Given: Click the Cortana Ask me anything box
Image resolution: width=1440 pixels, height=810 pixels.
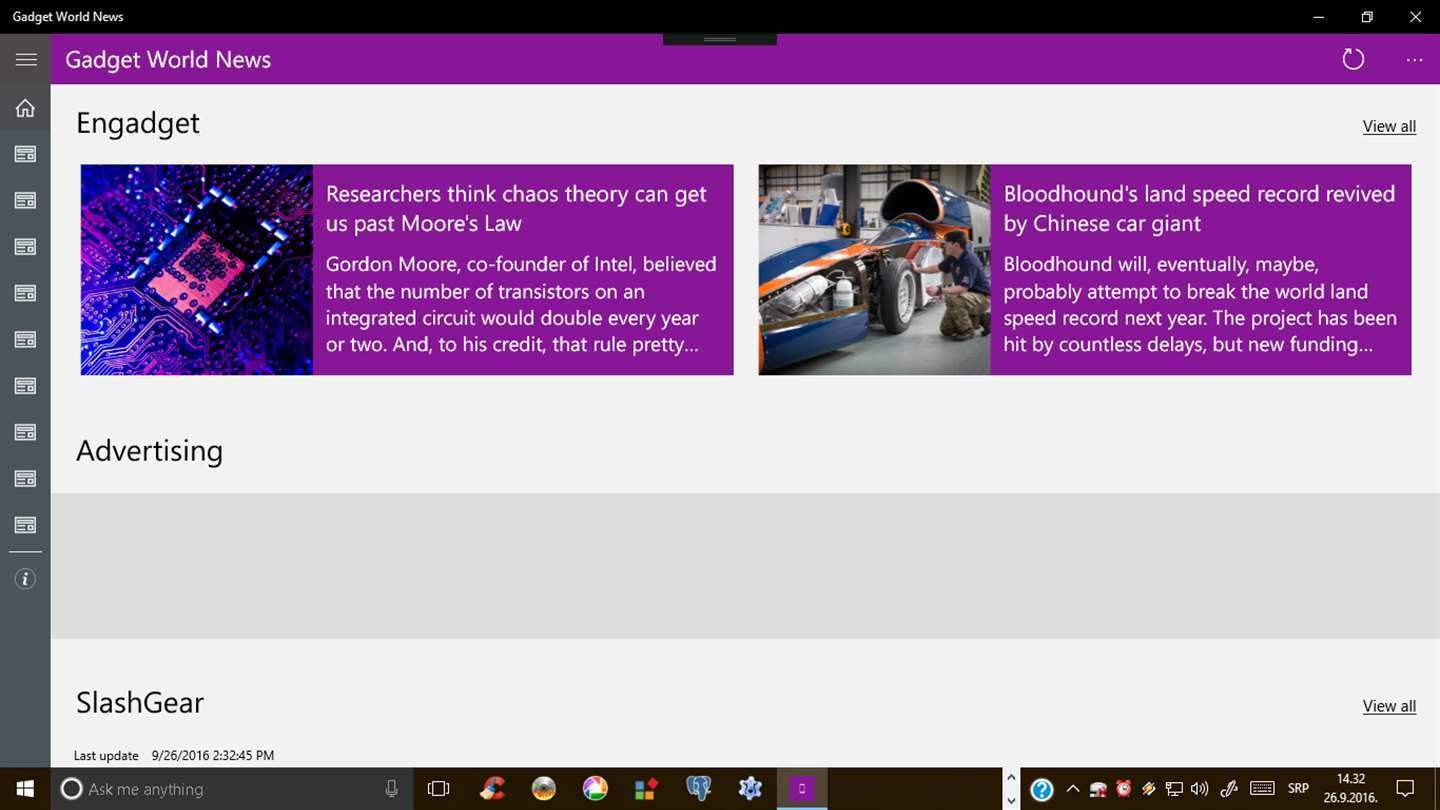Looking at the screenshot, I should [231, 788].
